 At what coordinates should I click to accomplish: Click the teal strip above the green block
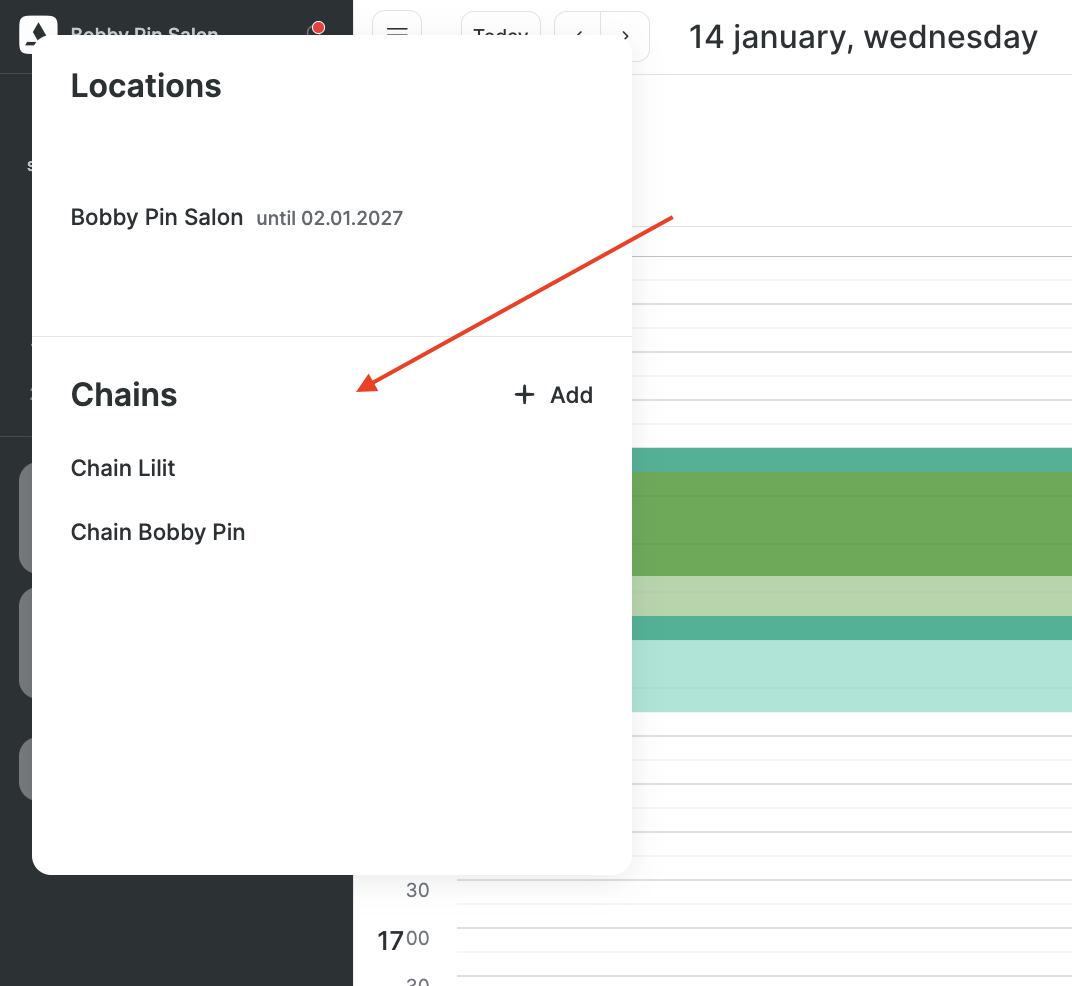(852, 460)
